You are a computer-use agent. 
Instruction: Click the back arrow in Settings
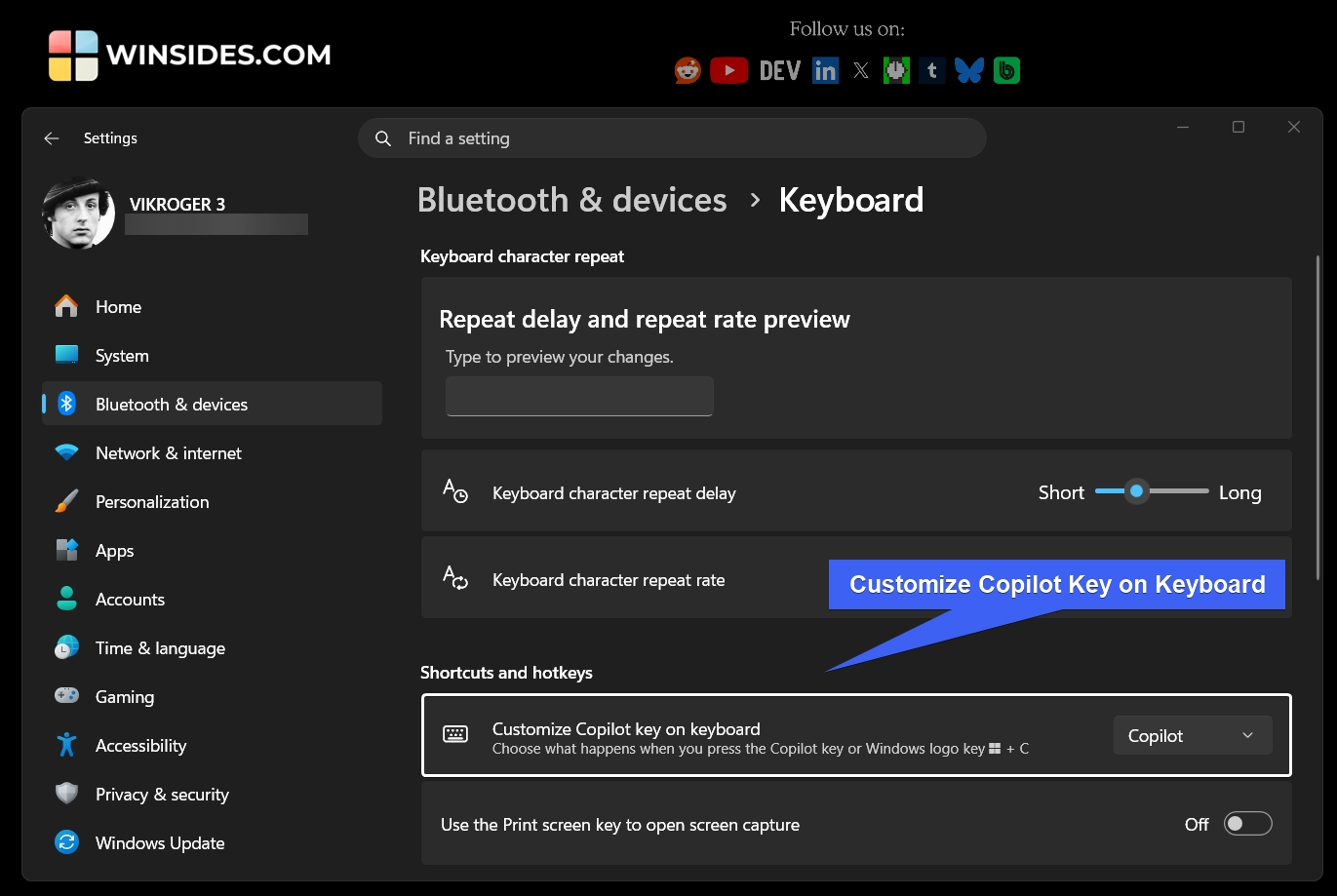point(51,137)
